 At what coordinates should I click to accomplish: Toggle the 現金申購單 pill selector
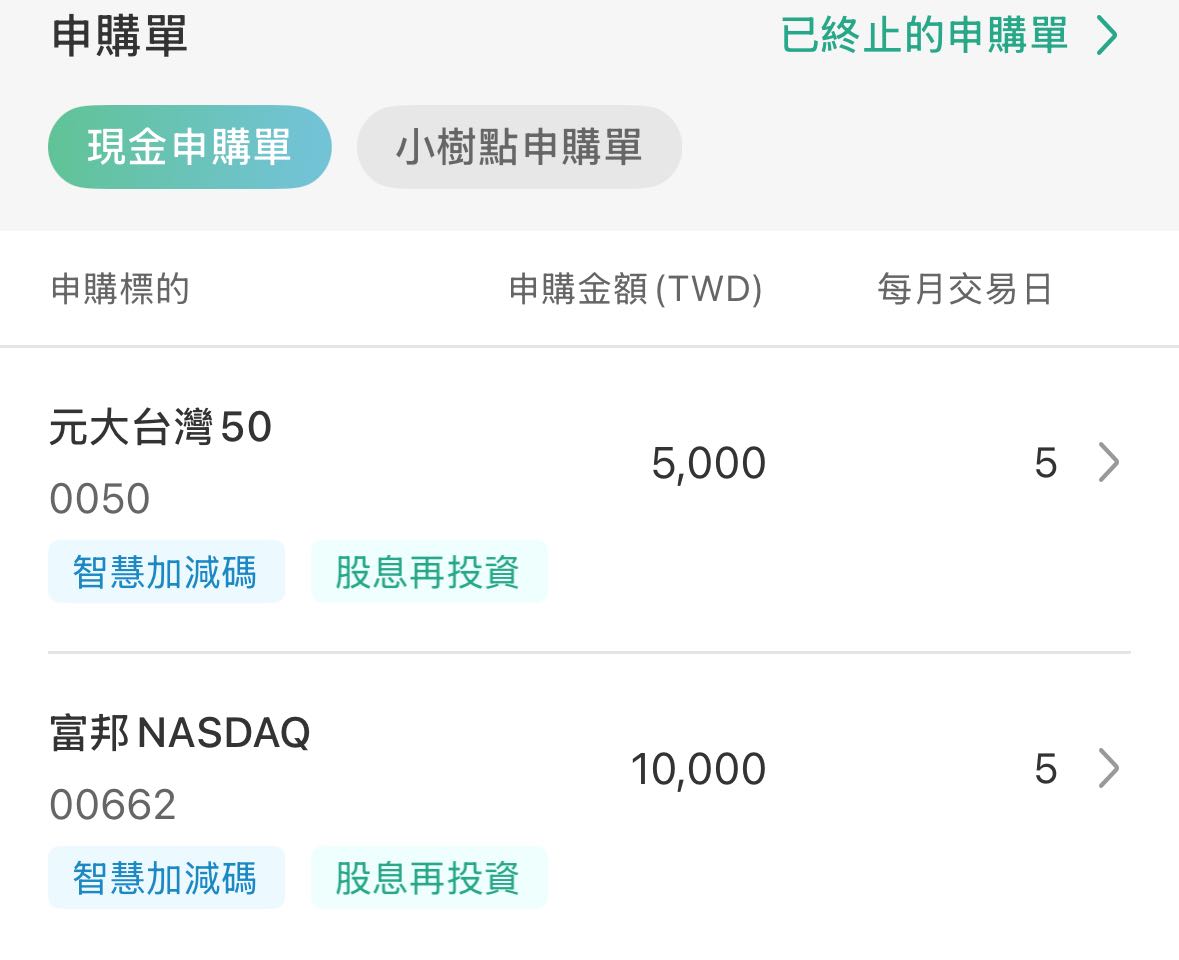[189, 146]
